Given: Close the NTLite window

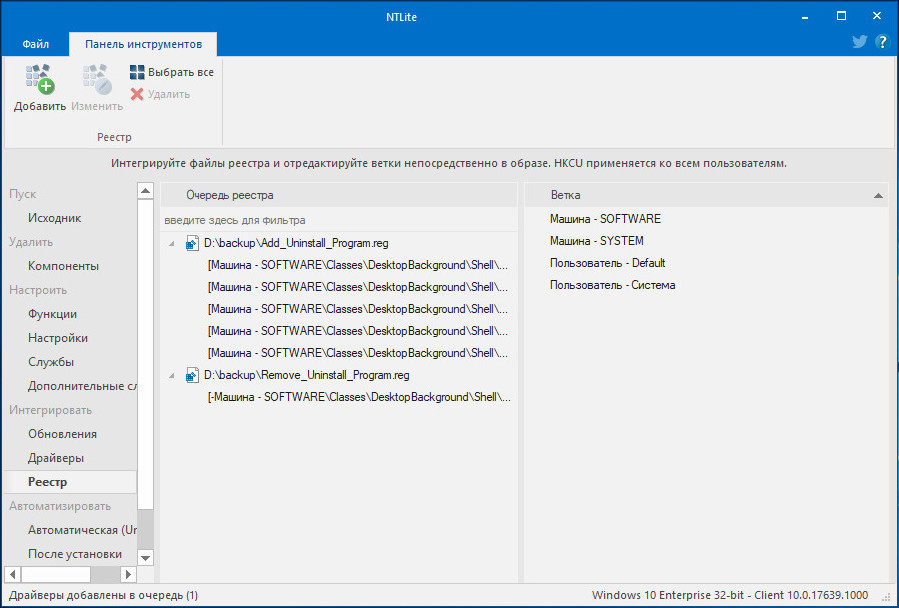Looking at the screenshot, I should 877,17.
